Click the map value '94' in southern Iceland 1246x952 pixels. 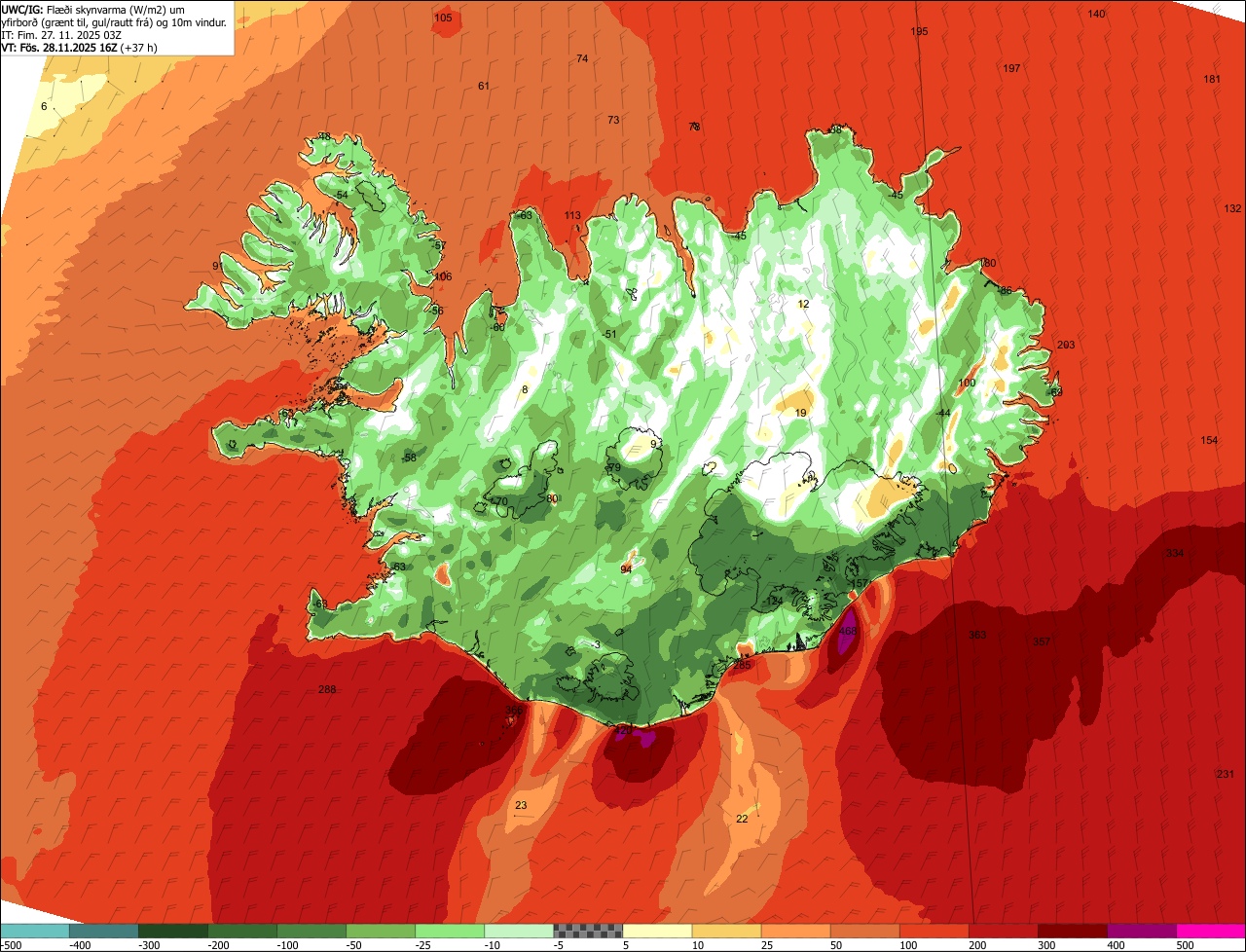click(x=626, y=568)
